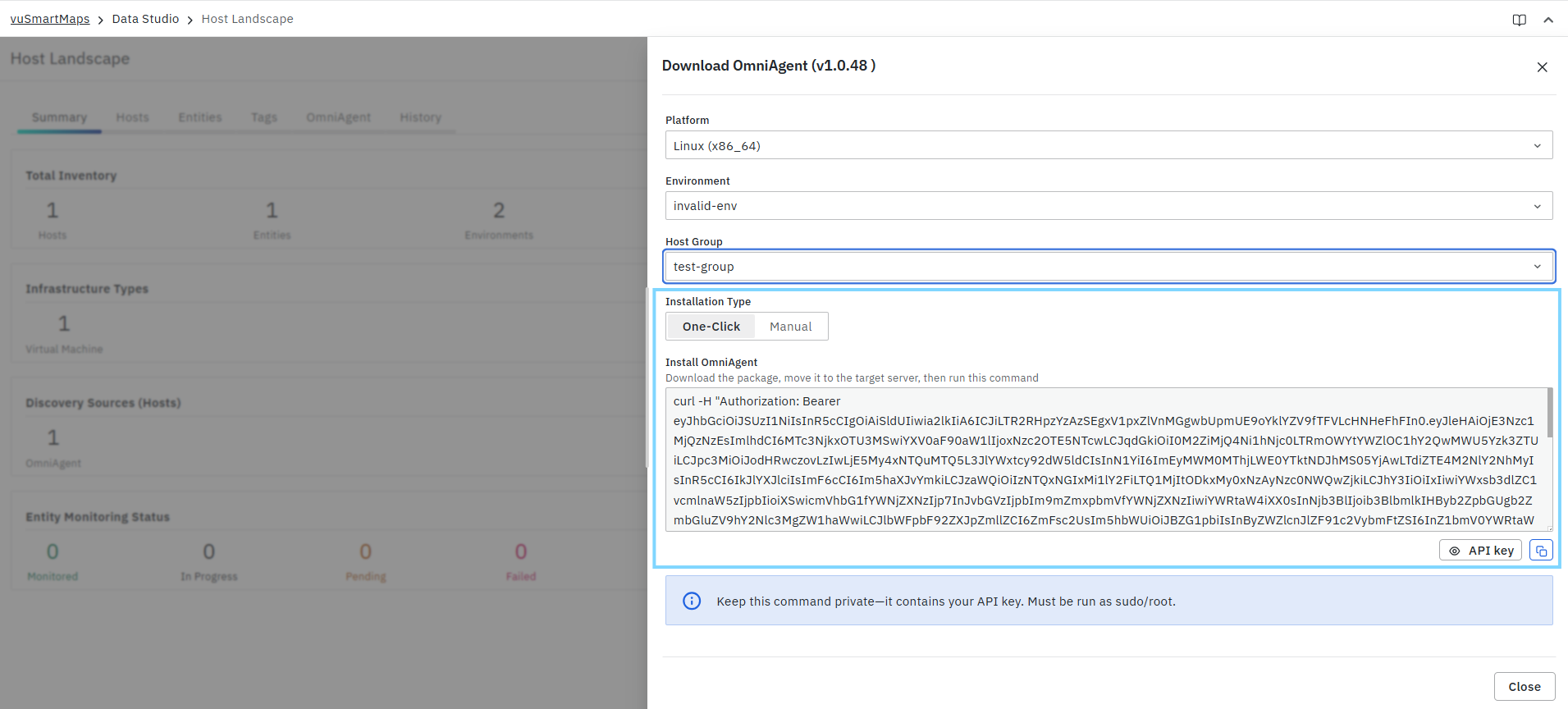The height and width of the screenshot is (709, 1568).
Task: Click the Virtual Machine count under Infrastructure Types
Action: pos(64,324)
